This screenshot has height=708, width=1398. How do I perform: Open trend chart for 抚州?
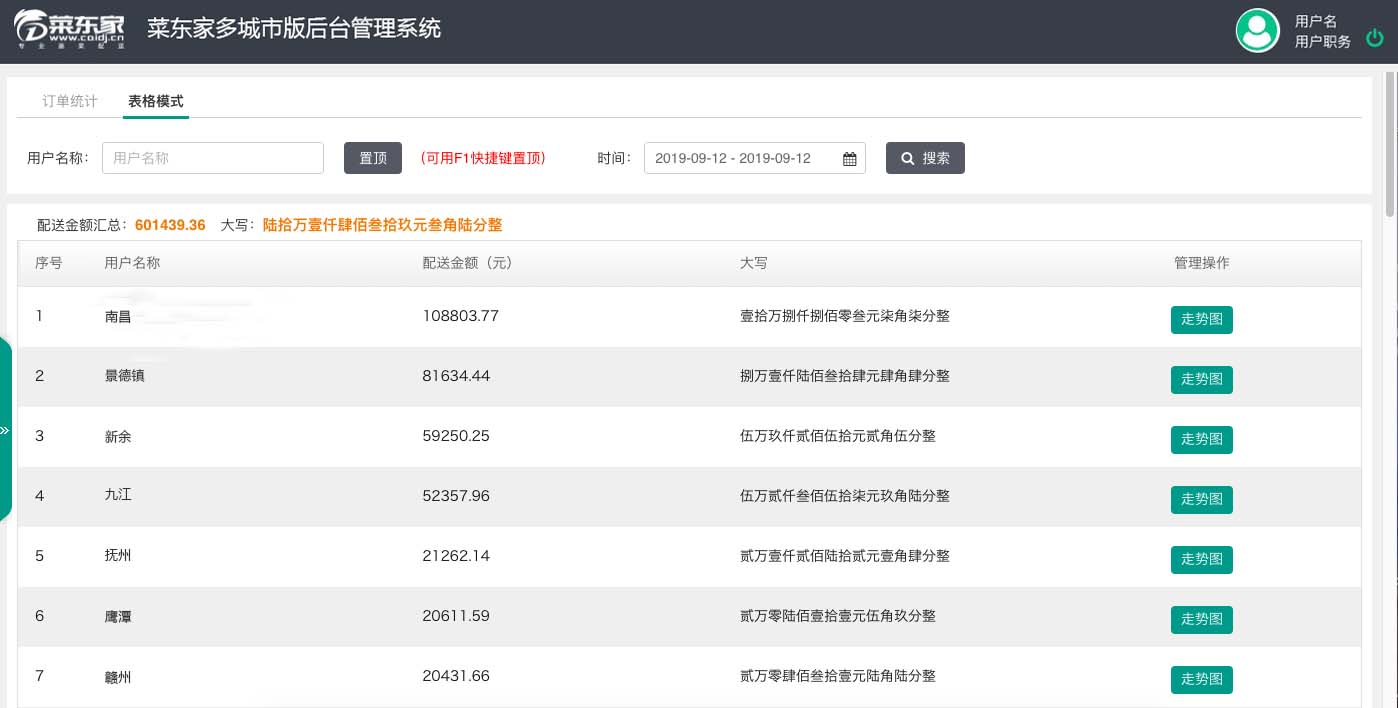point(1201,560)
